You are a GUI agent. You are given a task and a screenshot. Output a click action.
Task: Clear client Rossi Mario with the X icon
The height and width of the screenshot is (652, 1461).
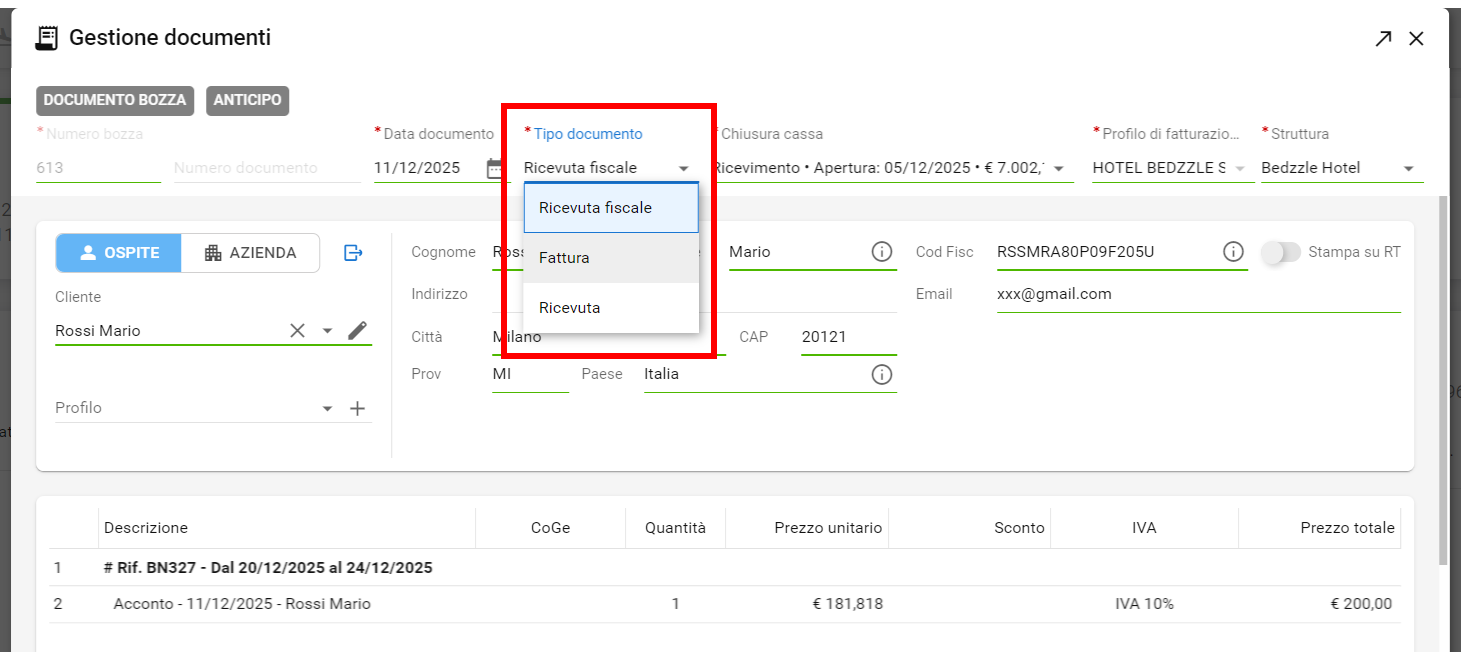pyautogui.click(x=297, y=331)
